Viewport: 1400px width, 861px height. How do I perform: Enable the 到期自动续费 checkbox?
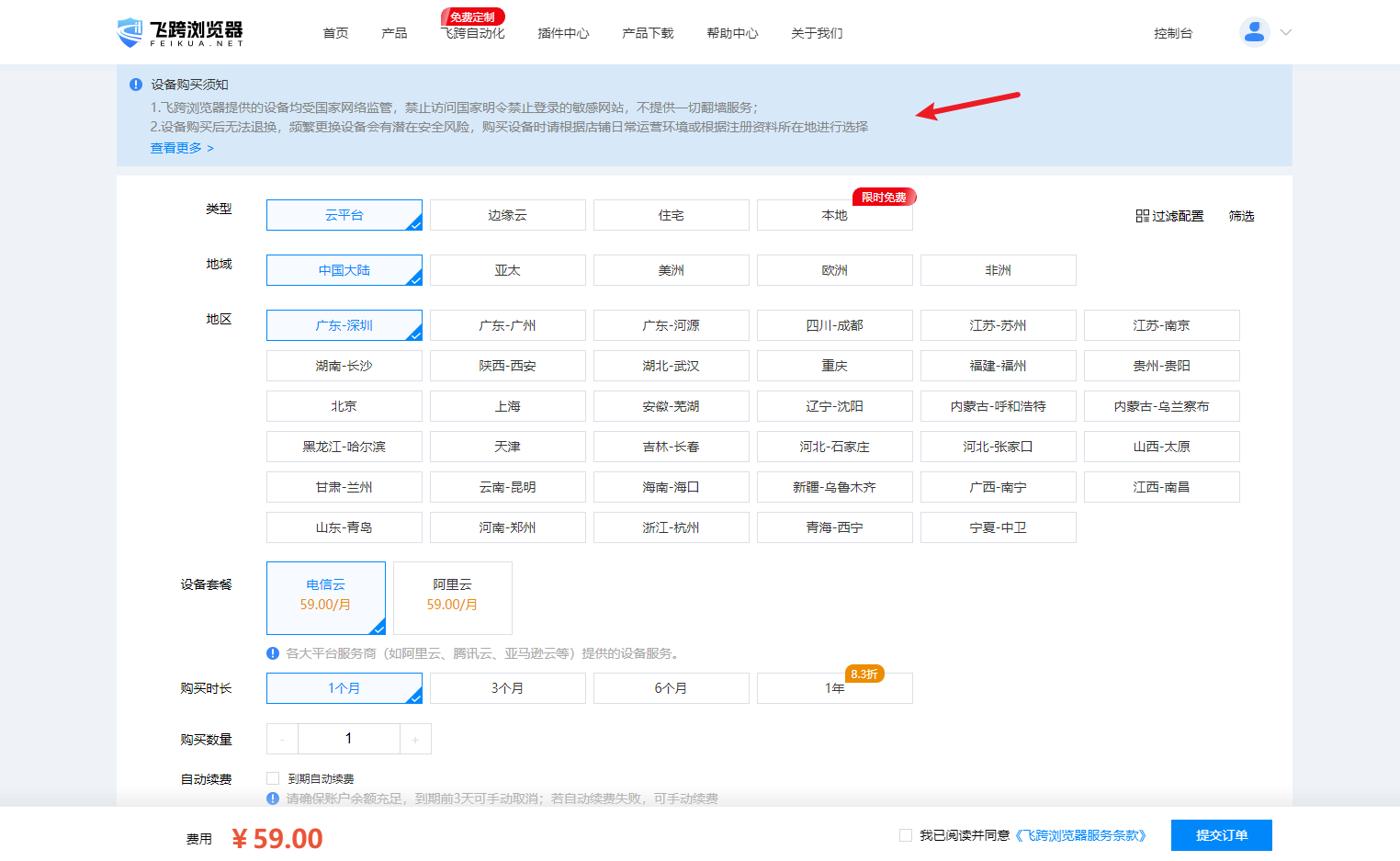(x=273, y=778)
